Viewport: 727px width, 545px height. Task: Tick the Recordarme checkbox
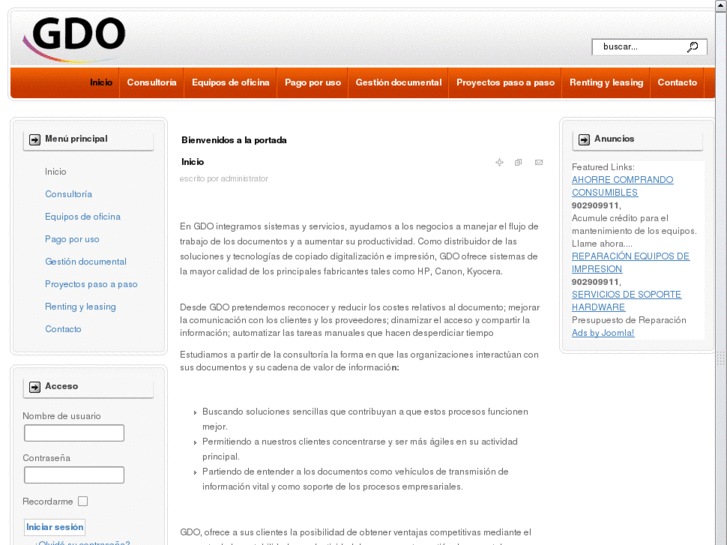pyautogui.click(x=83, y=501)
